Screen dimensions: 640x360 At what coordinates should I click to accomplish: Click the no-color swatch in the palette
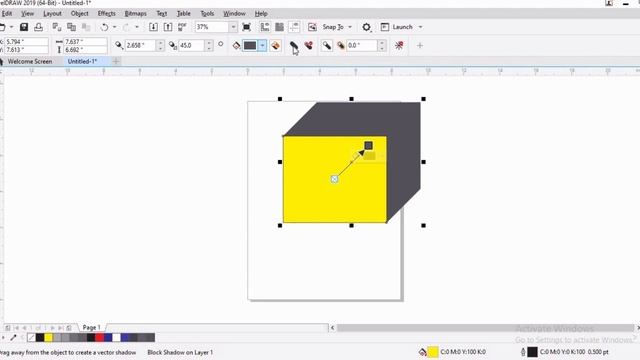[x=31, y=338]
